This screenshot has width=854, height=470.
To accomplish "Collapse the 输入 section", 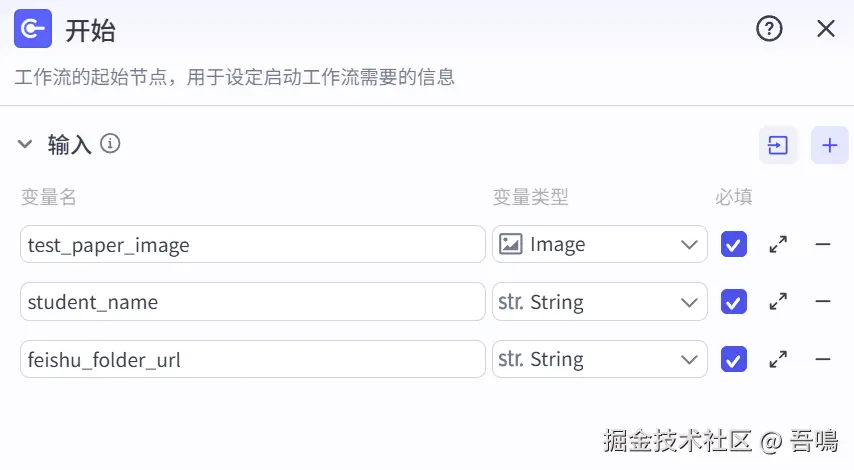I will click(25, 145).
